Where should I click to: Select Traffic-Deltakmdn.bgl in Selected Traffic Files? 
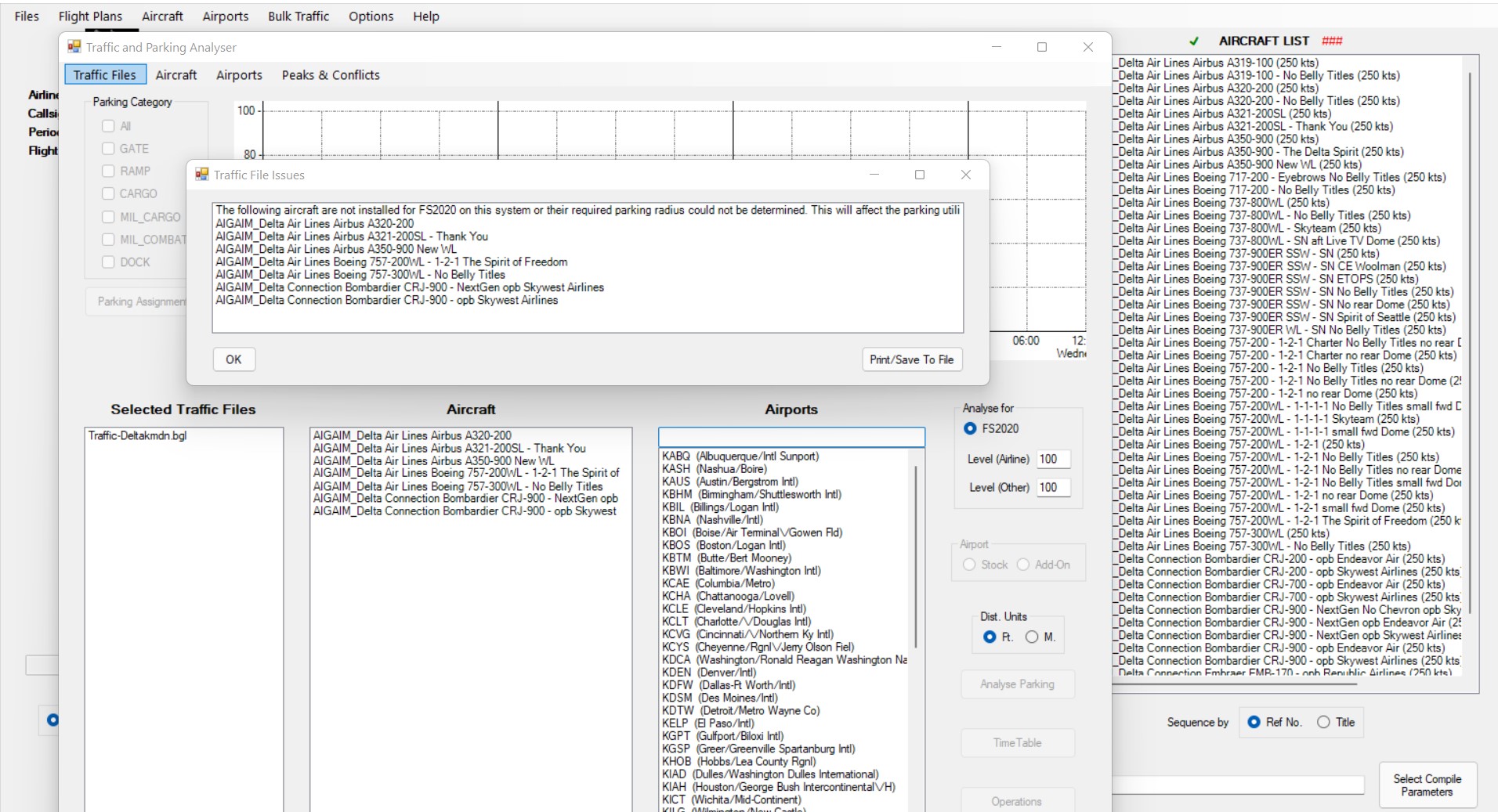138,436
